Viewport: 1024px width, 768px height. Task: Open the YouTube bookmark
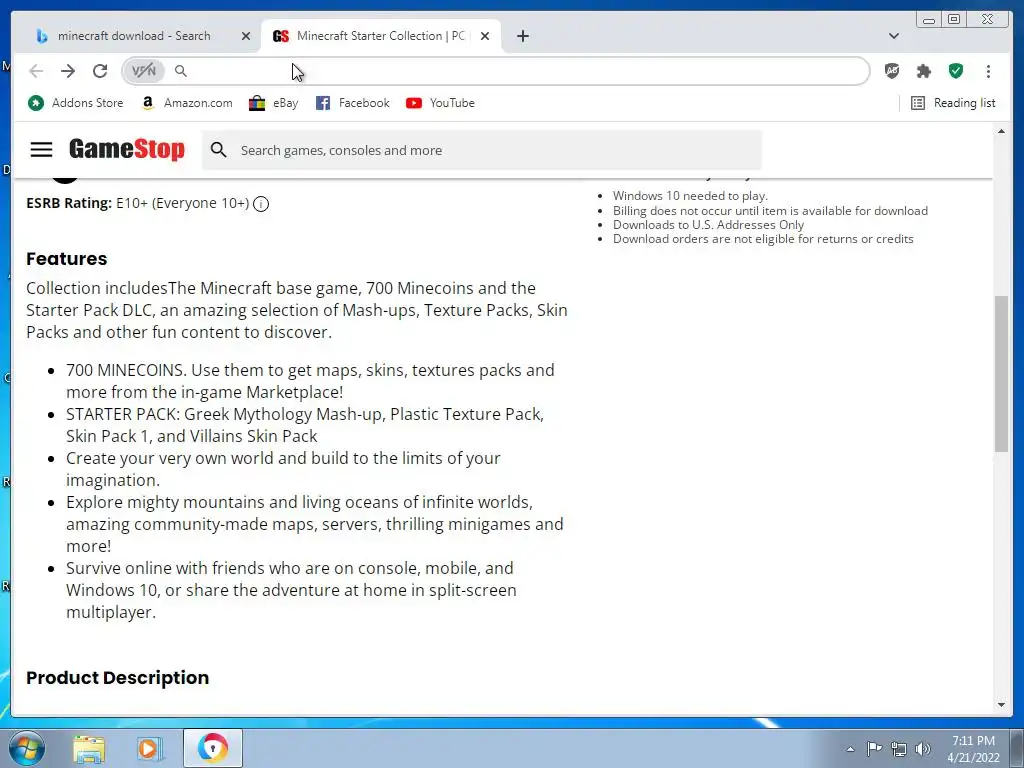point(440,103)
